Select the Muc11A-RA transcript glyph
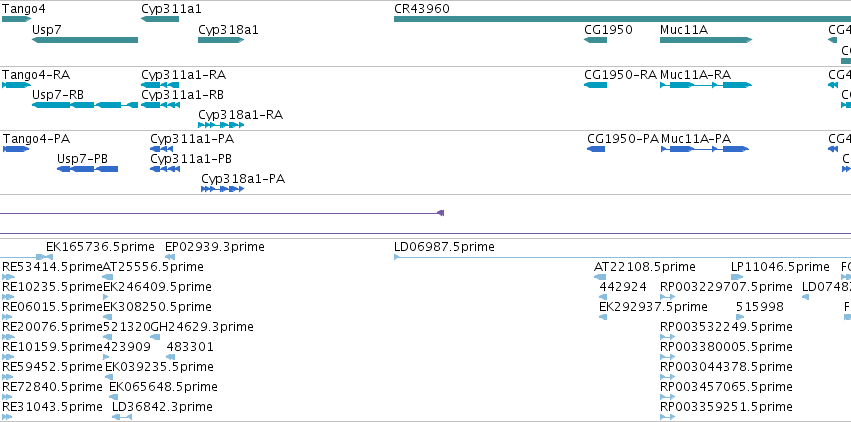Viewport: 851px width, 422px height. [x=705, y=85]
